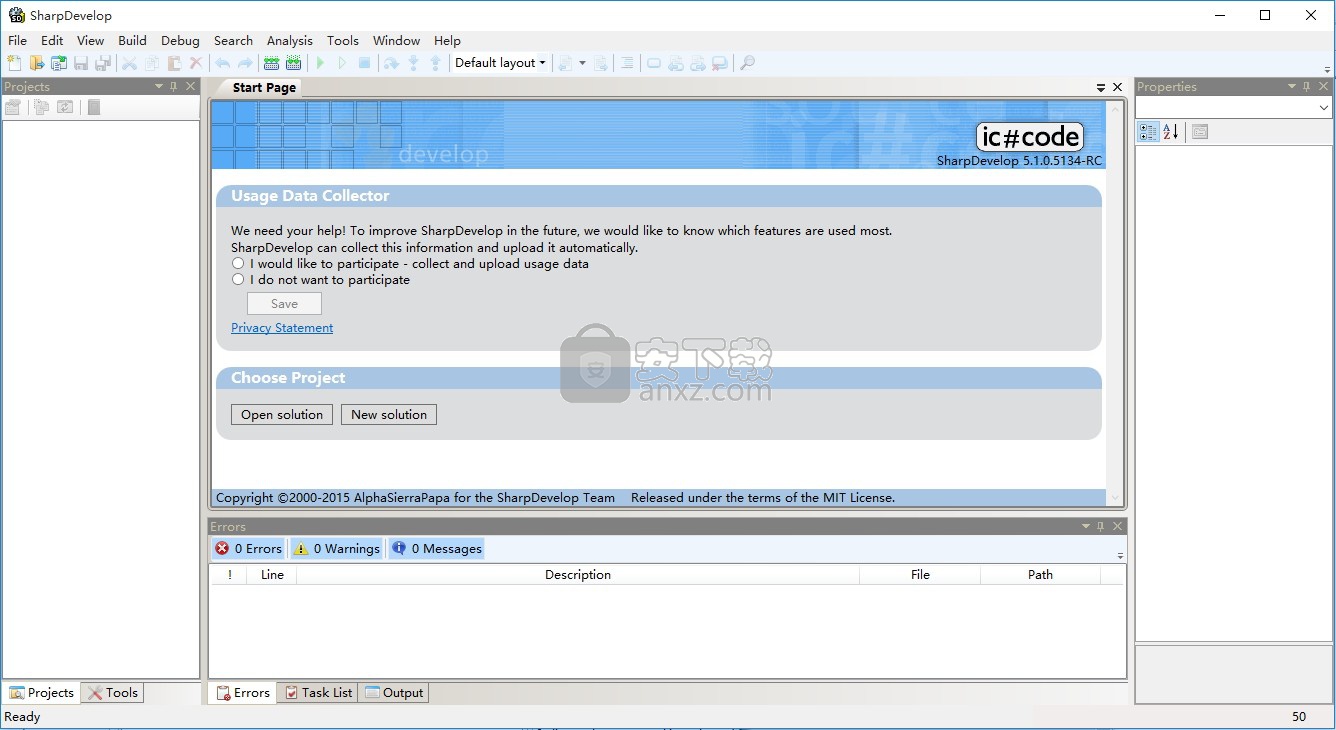
Task: Click the Rebuild Solution toolbar icon
Action: tap(294, 63)
